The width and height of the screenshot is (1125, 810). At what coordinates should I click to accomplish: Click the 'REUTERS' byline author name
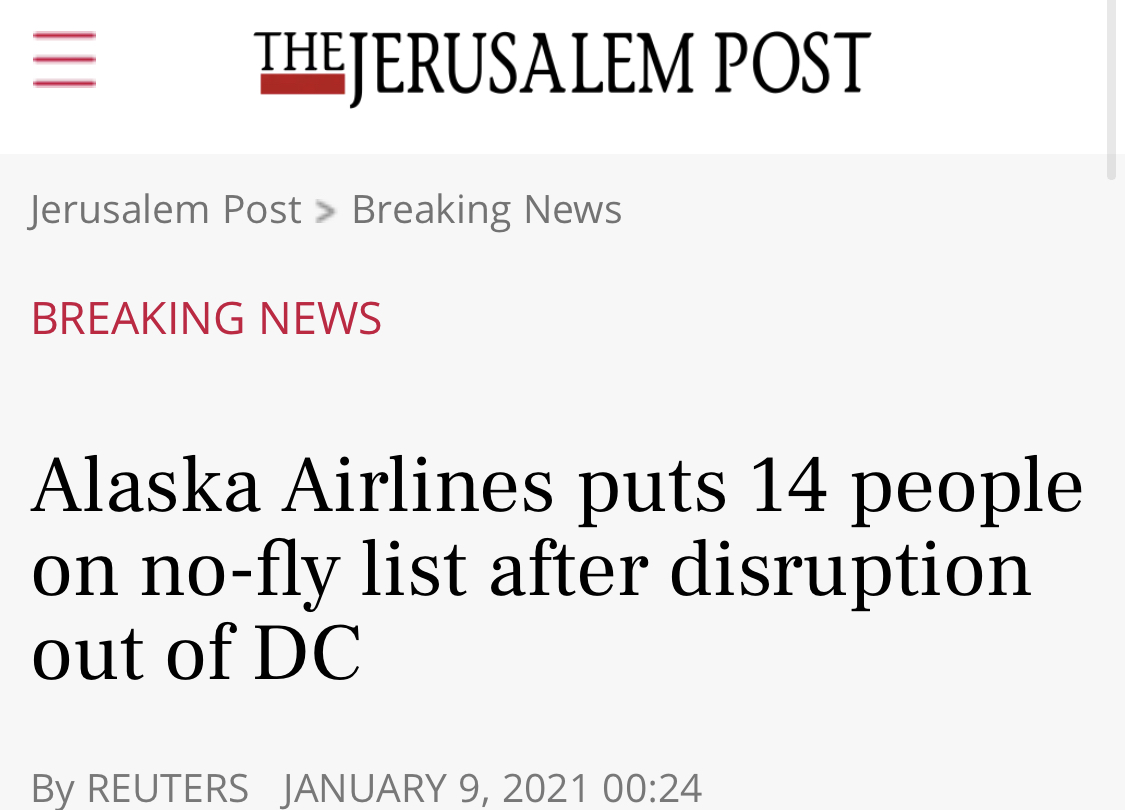click(x=168, y=787)
